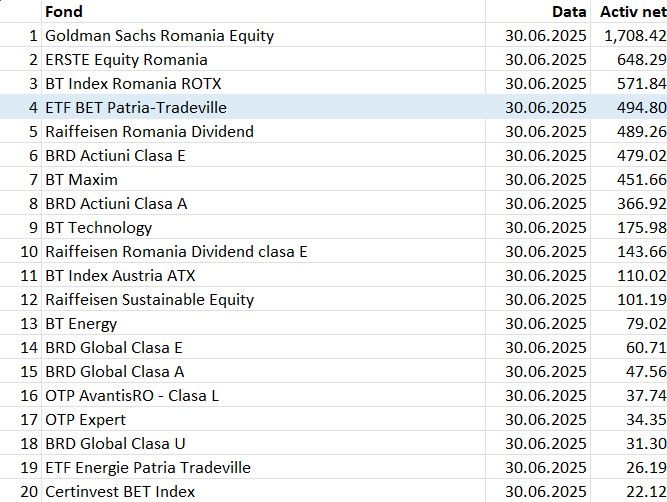Select the Goldman Sachs Romania Equity cell
This screenshot has height=502, width=667.
pyautogui.click(x=263, y=35)
